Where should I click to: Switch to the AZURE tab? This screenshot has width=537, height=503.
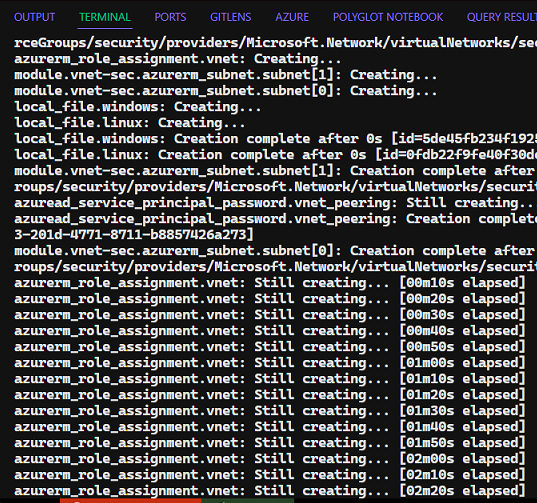pyautogui.click(x=292, y=17)
